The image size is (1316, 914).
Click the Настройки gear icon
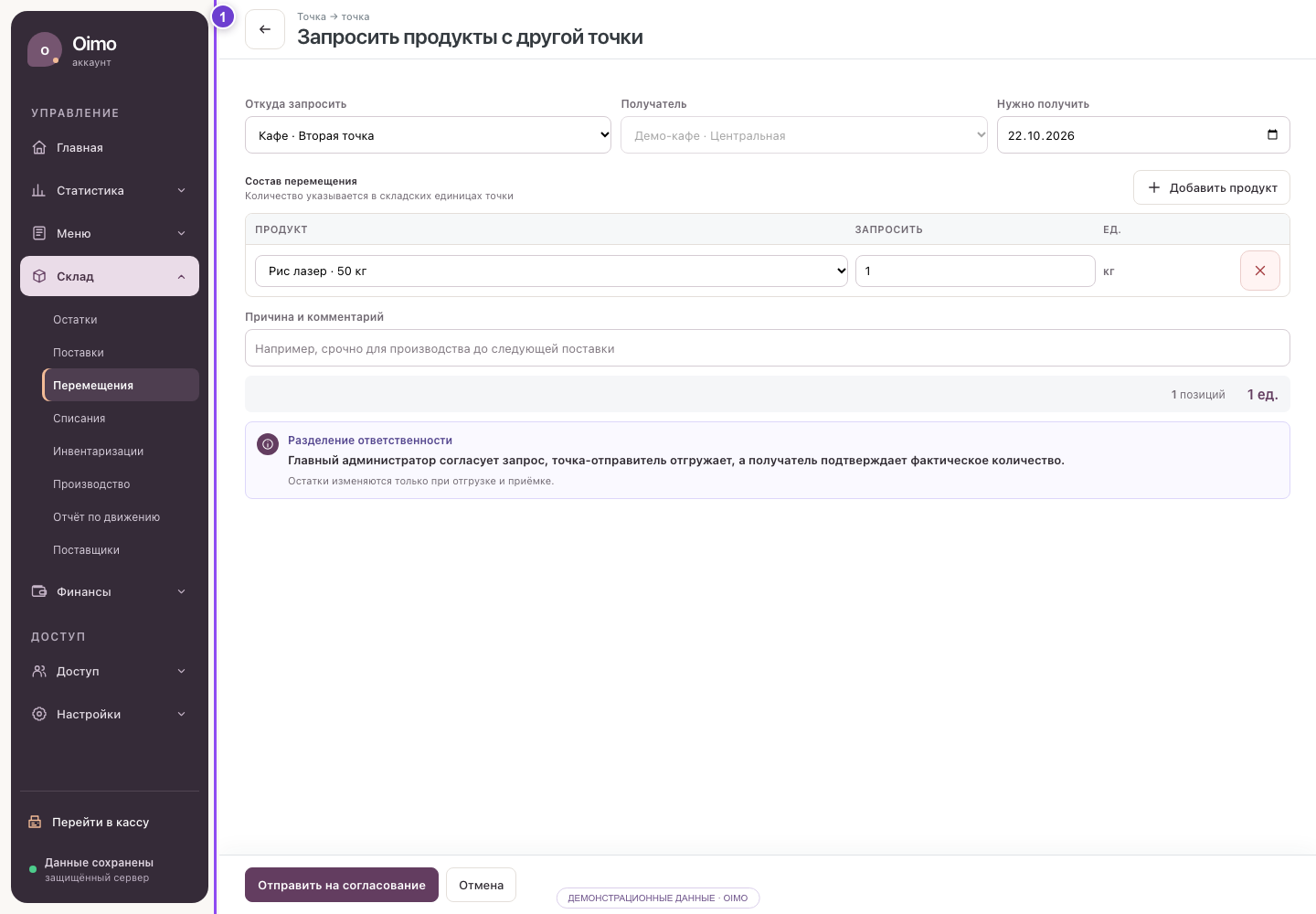coord(38,714)
